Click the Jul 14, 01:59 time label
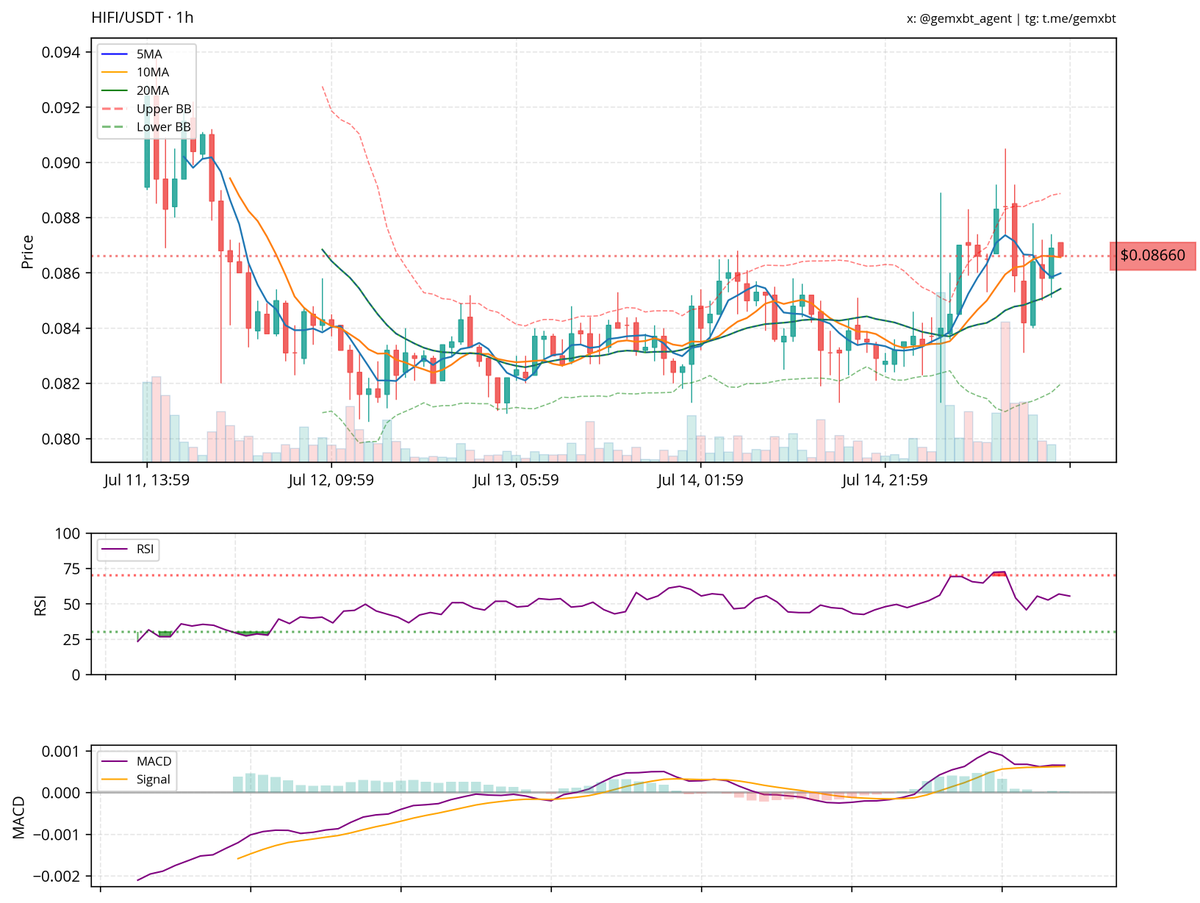The height and width of the screenshot is (903, 1200). coord(701,481)
